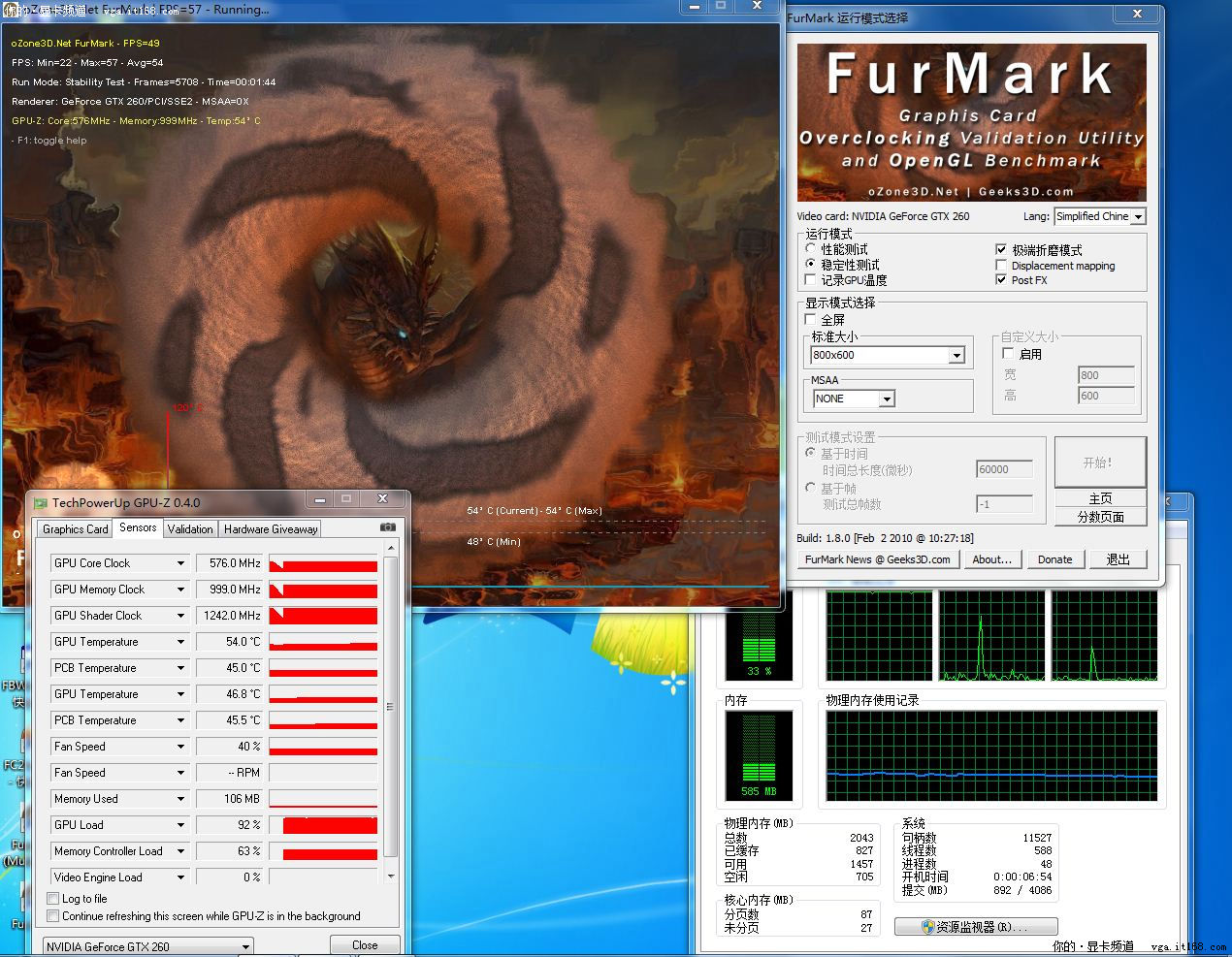Image resolution: width=1232 pixels, height=957 pixels.
Task: Click Task Manager 585 MB memory gauge
Action: coord(760,756)
